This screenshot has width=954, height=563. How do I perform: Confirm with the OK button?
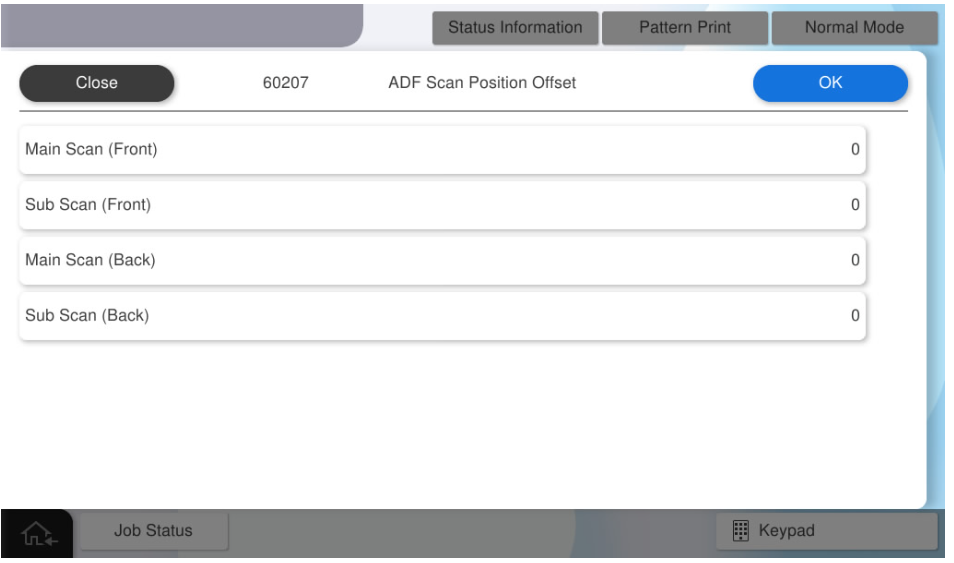(x=830, y=83)
